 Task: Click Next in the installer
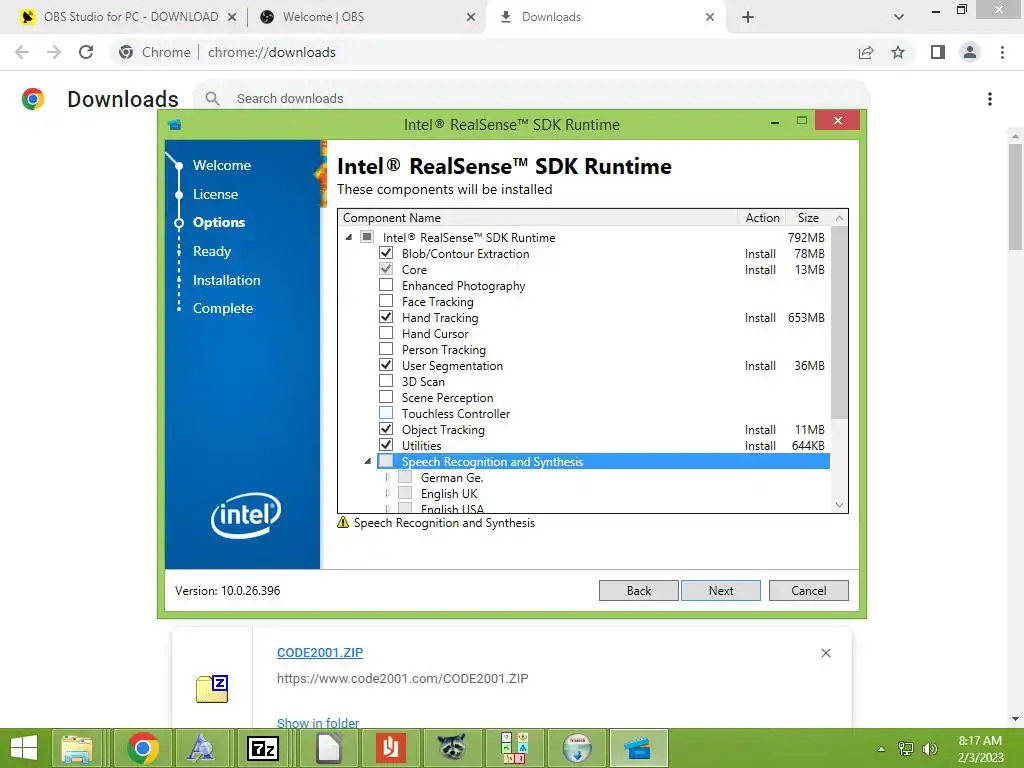click(721, 590)
